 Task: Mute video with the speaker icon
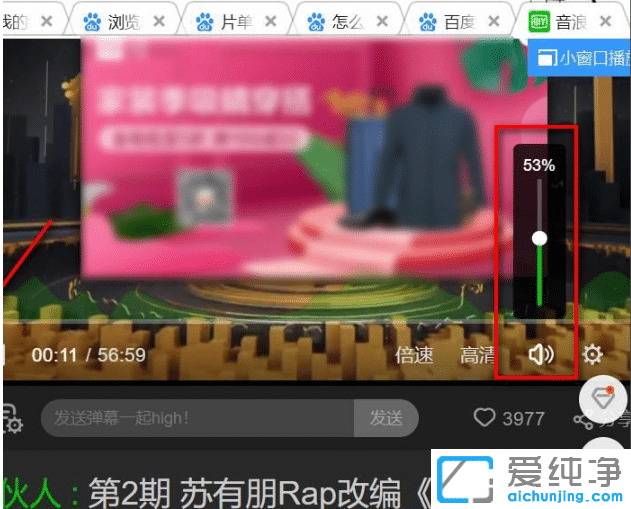pyautogui.click(x=541, y=354)
